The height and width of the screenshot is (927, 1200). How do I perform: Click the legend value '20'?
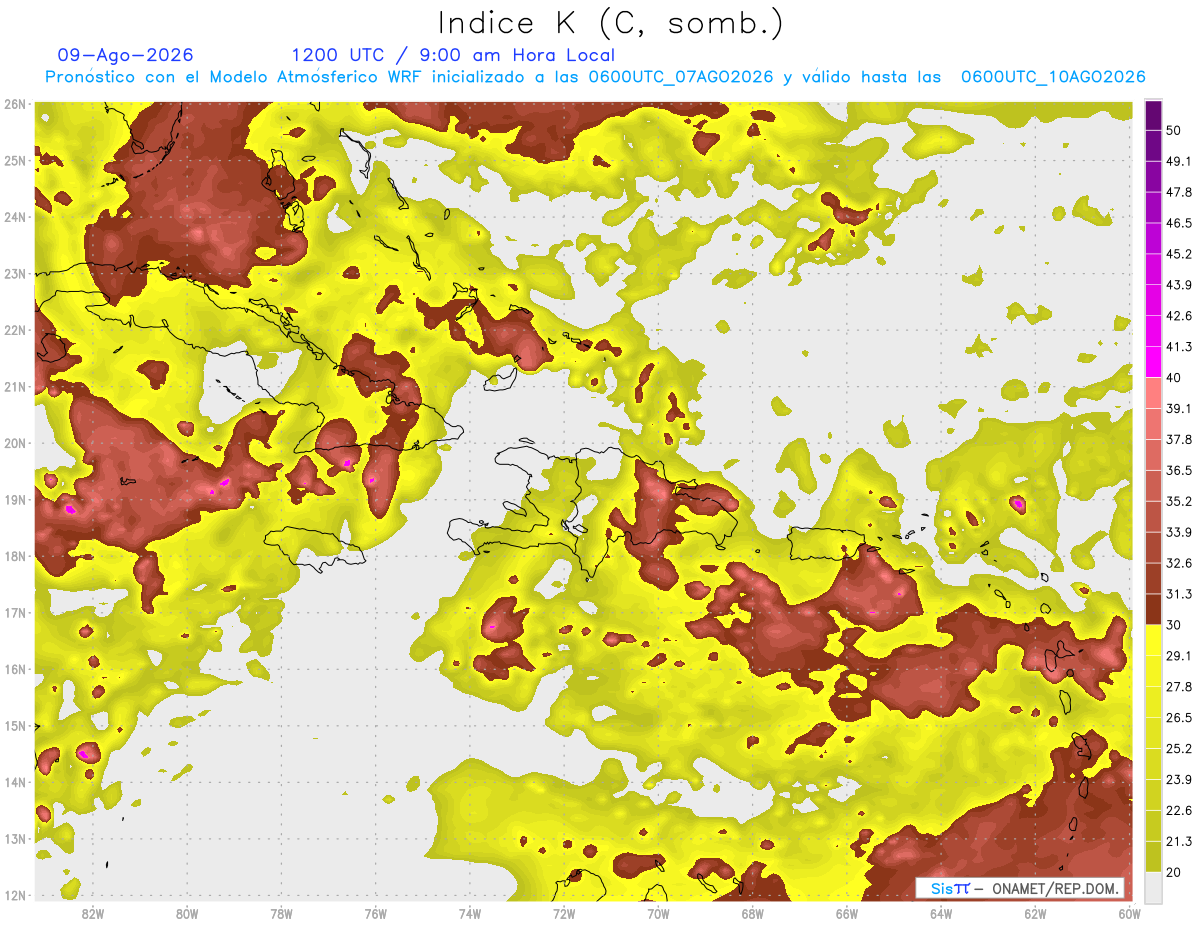tap(1174, 872)
